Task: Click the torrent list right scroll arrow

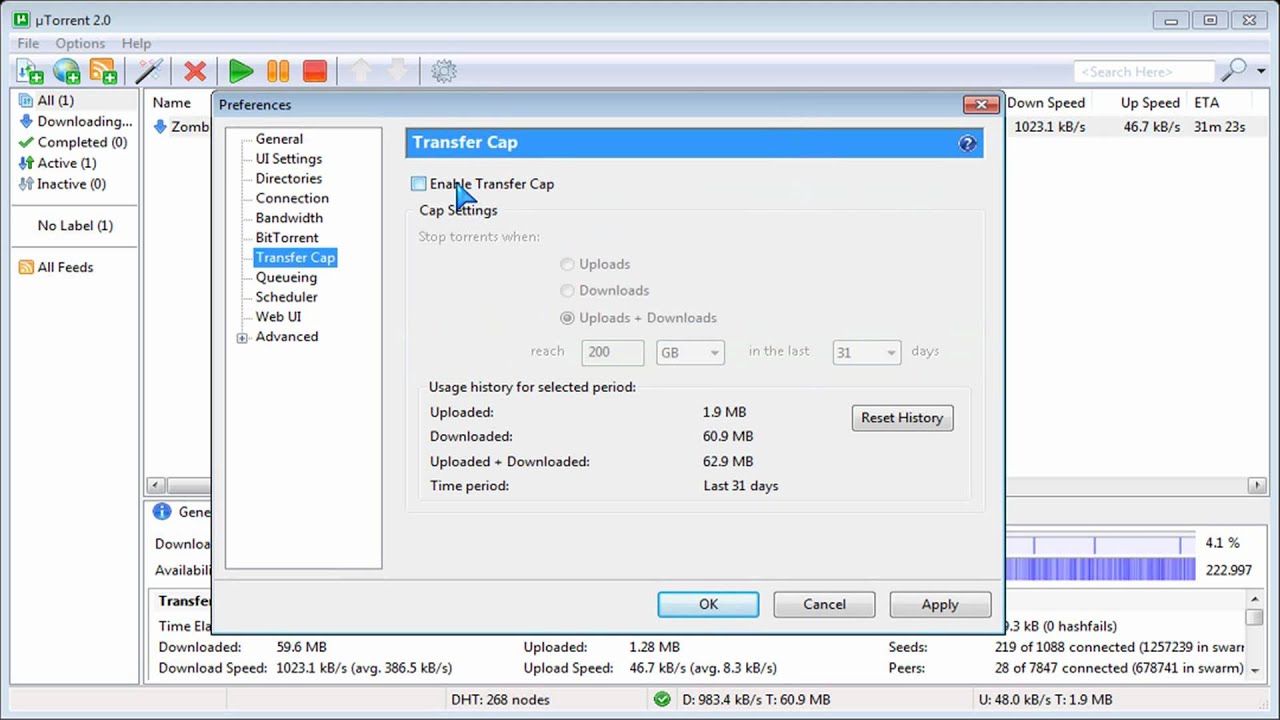Action: coord(1257,485)
